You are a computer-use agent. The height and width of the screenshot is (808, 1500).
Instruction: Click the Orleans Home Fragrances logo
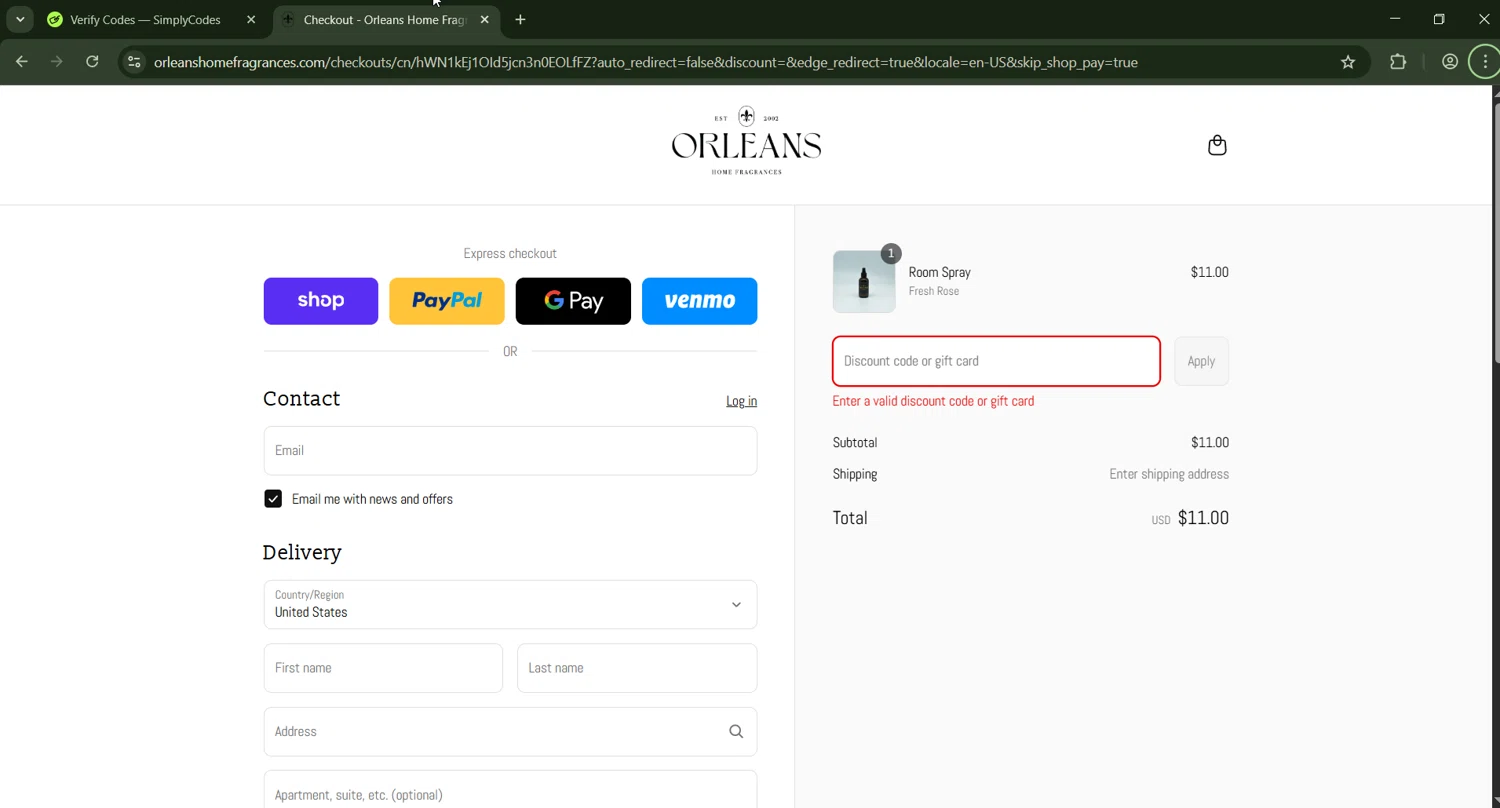[746, 141]
